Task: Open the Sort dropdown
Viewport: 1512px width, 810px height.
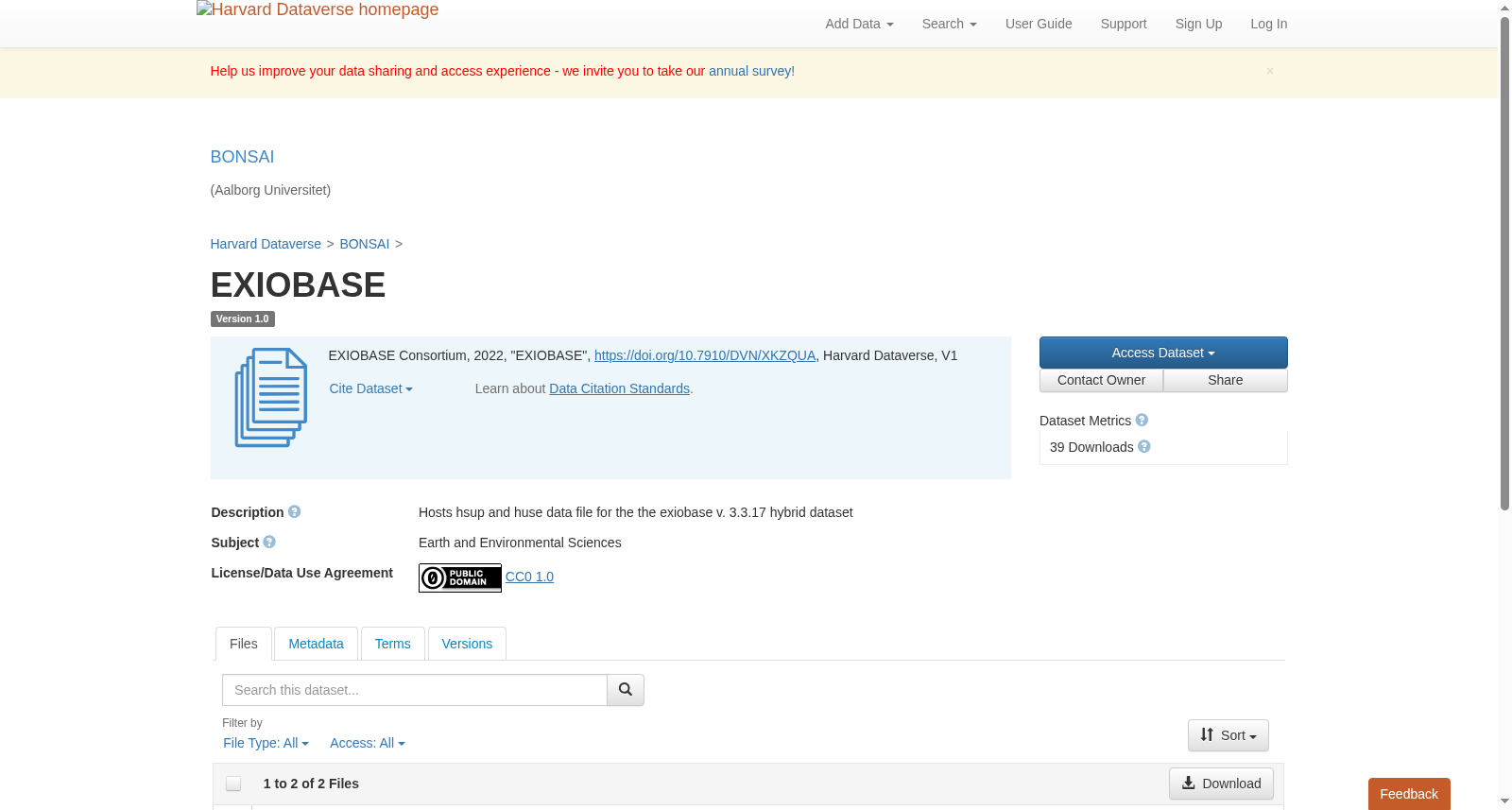Action: tap(1228, 735)
